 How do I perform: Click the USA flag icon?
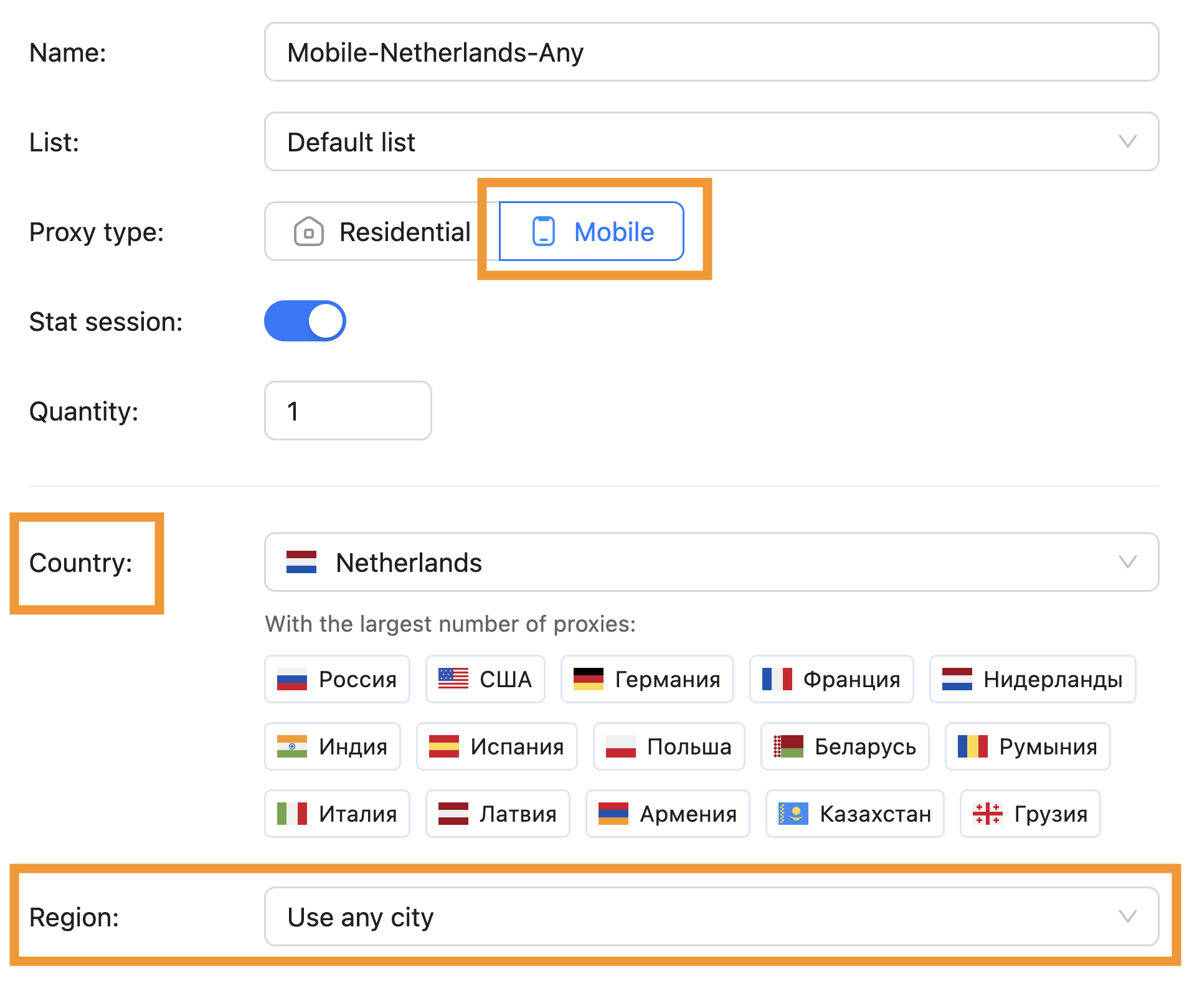pyautogui.click(x=453, y=679)
